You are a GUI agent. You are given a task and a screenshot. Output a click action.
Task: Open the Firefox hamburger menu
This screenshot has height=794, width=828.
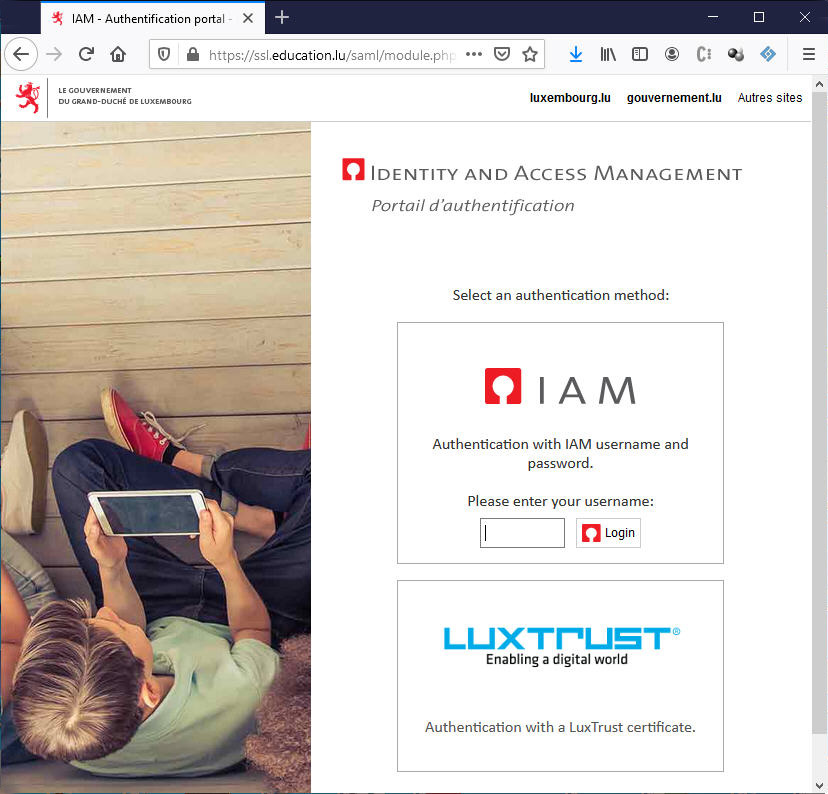(808, 54)
